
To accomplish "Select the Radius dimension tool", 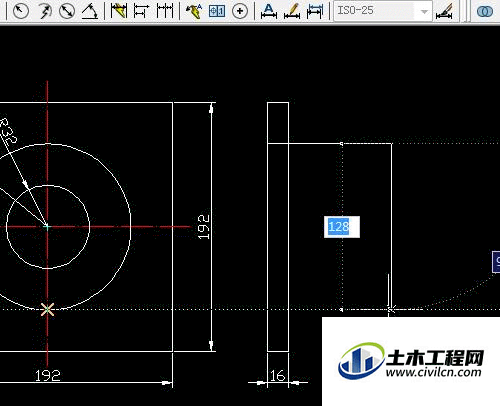I will 21,11.
